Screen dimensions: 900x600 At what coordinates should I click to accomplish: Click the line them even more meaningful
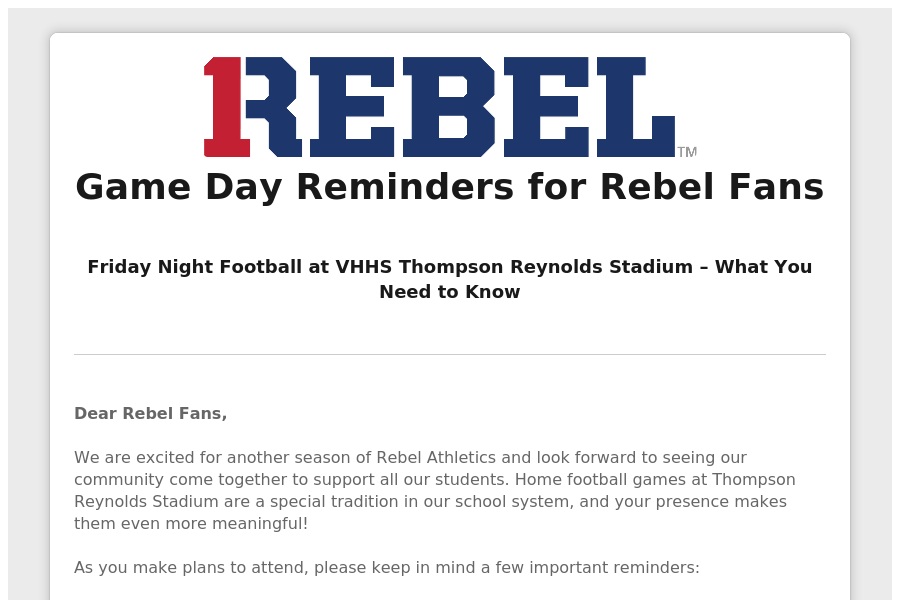pos(191,524)
